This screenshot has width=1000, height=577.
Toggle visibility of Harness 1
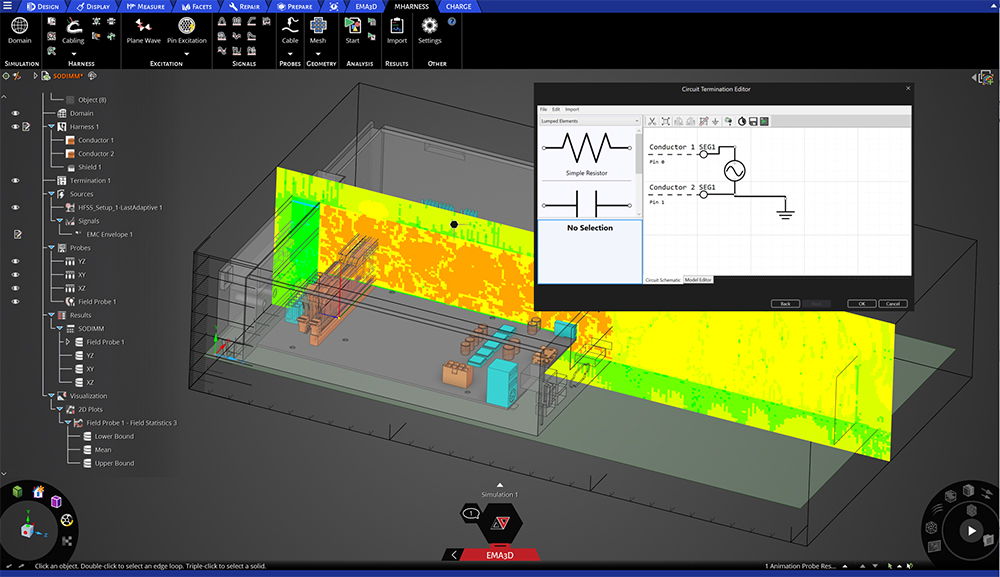[16, 126]
